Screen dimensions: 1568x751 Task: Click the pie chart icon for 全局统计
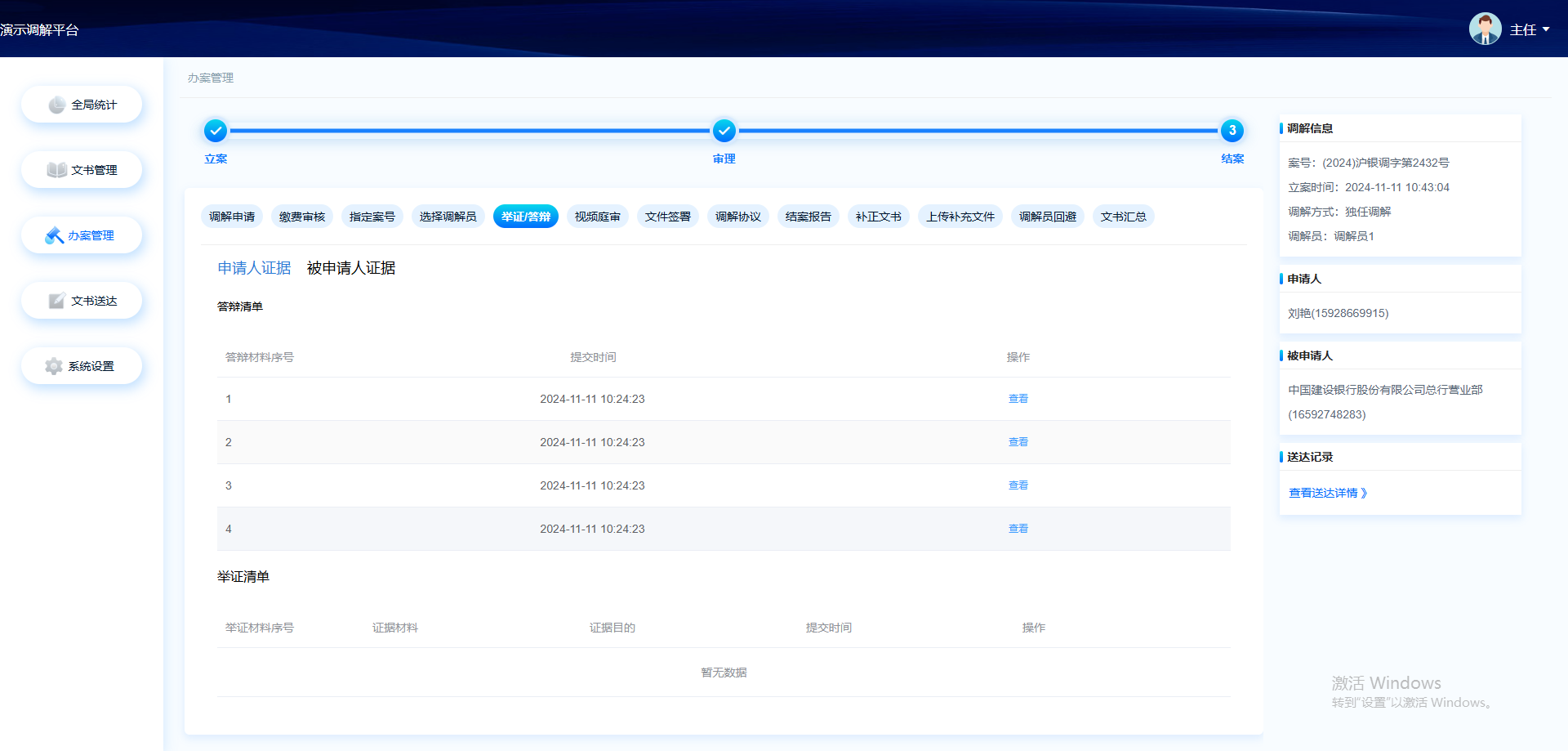point(56,105)
